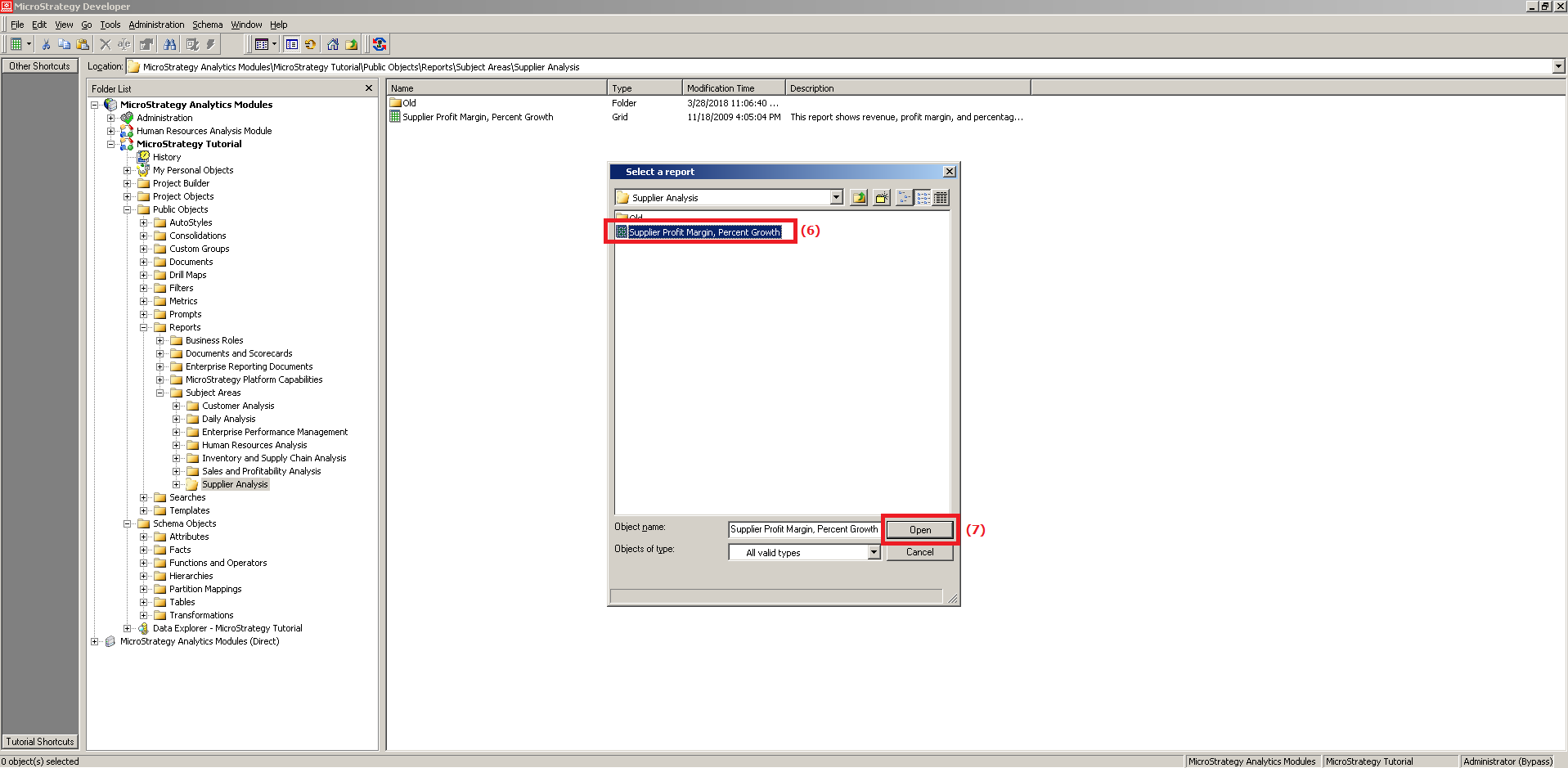Open the Tools menu
Viewport: 1568px width, 768px height.
pyautogui.click(x=110, y=25)
